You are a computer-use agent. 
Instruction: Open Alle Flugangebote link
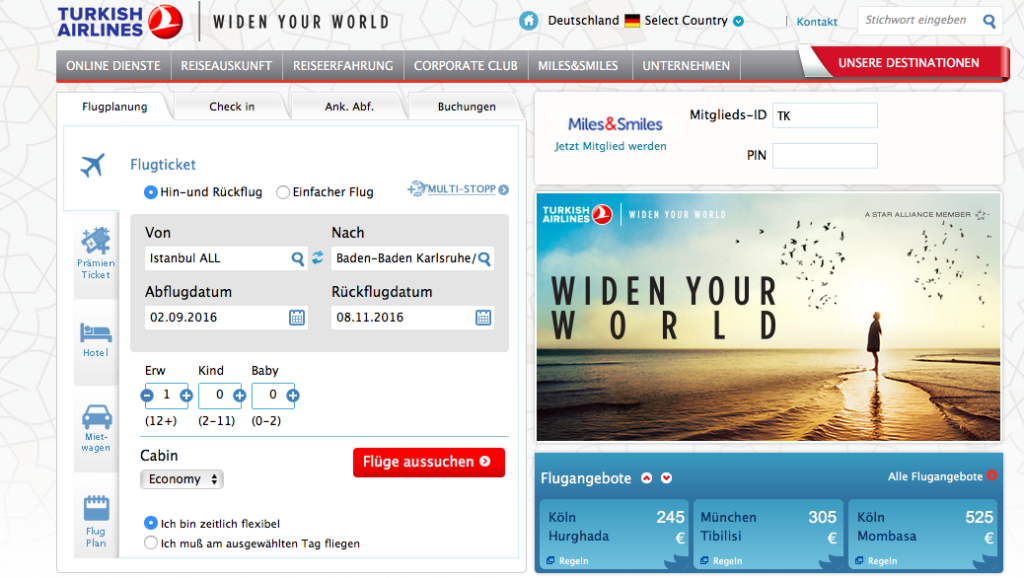[x=942, y=477]
